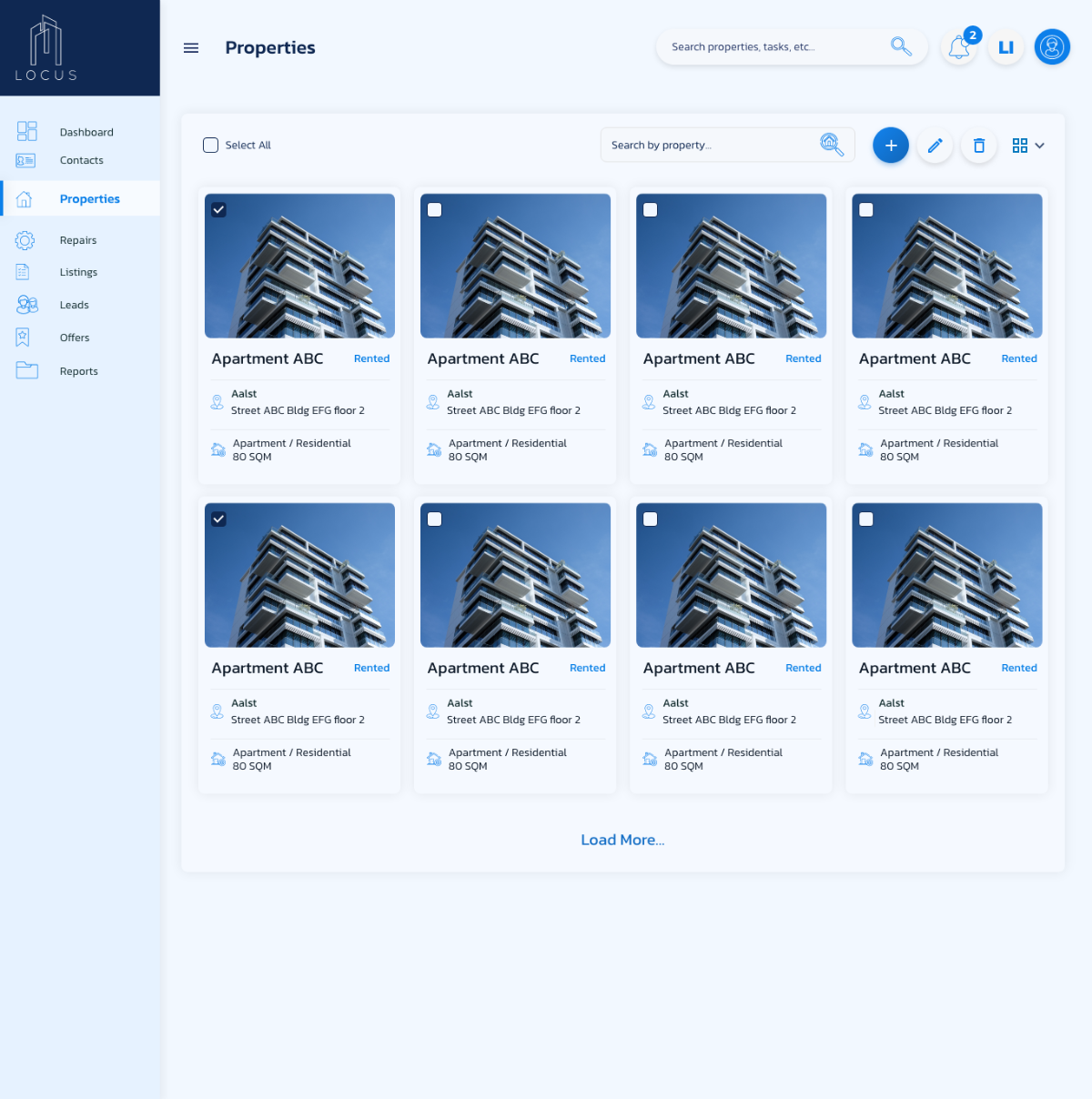Click the pencil edit icon
This screenshot has width=1092, height=1099.
[935, 146]
